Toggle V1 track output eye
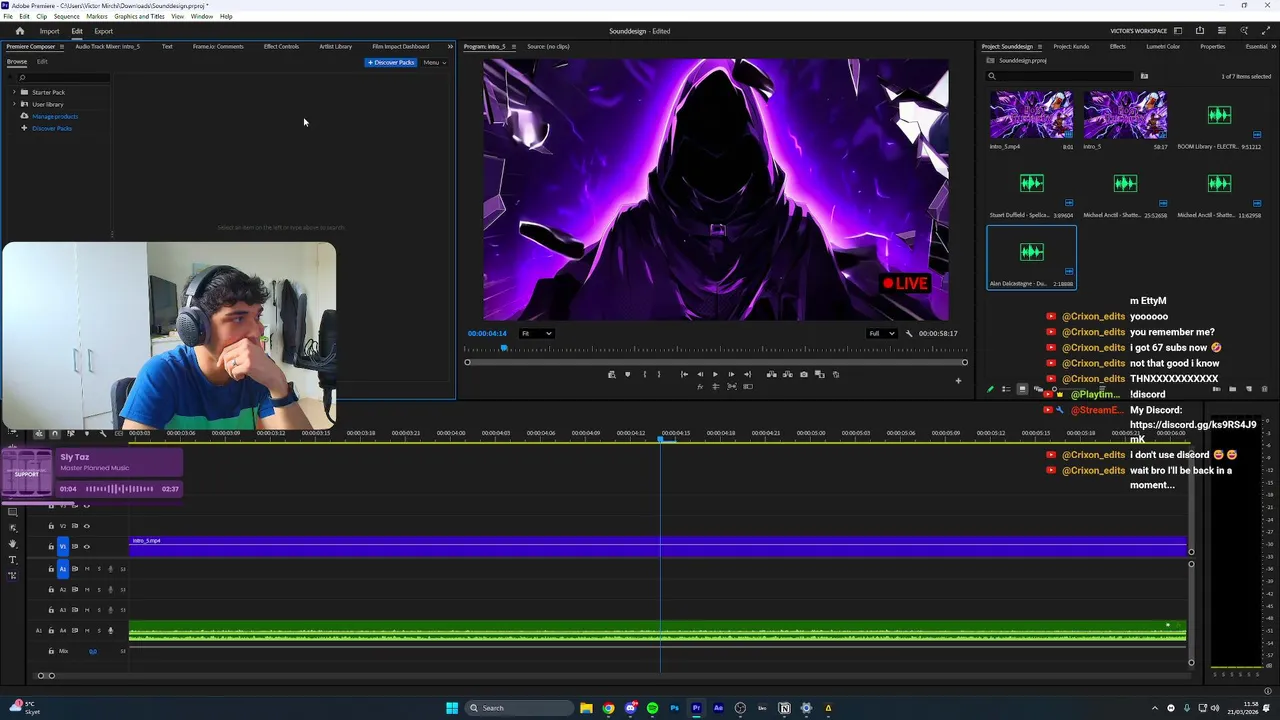The height and width of the screenshot is (720, 1280). click(x=86, y=547)
